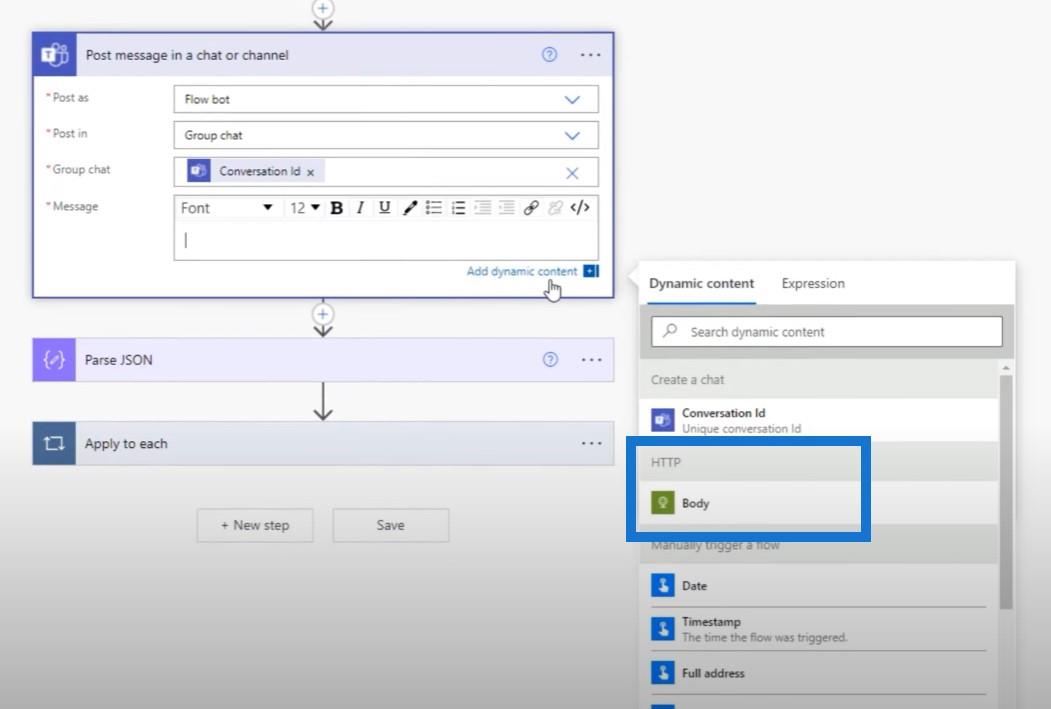The height and width of the screenshot is (709, 1051).
Task: Click the Parse JSON braces icon
Action: (x=54, y=360)
